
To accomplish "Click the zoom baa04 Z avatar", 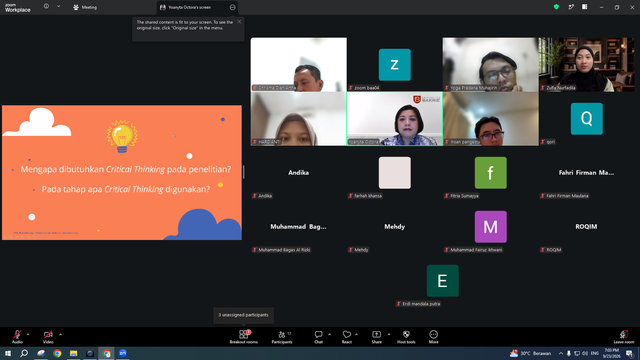I will click(x=395, y=64).
